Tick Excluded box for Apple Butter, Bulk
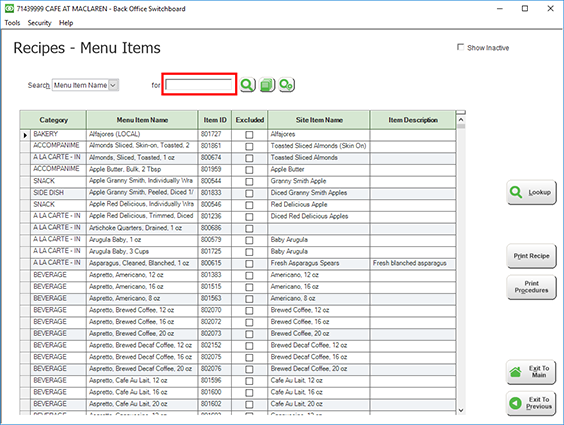564x425 pixels. tap(249, 170)
